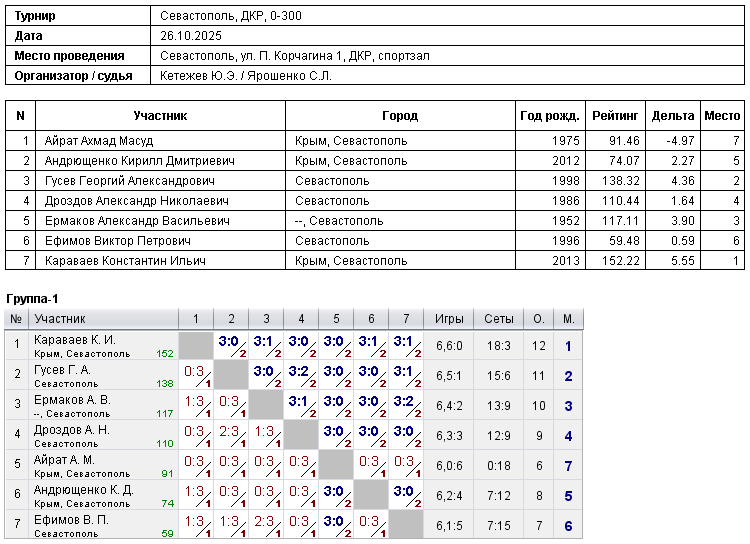Select Андрющенко К. Д. in the group grid
The height and width of the screenshot is (544, 750).
[83, 490]
